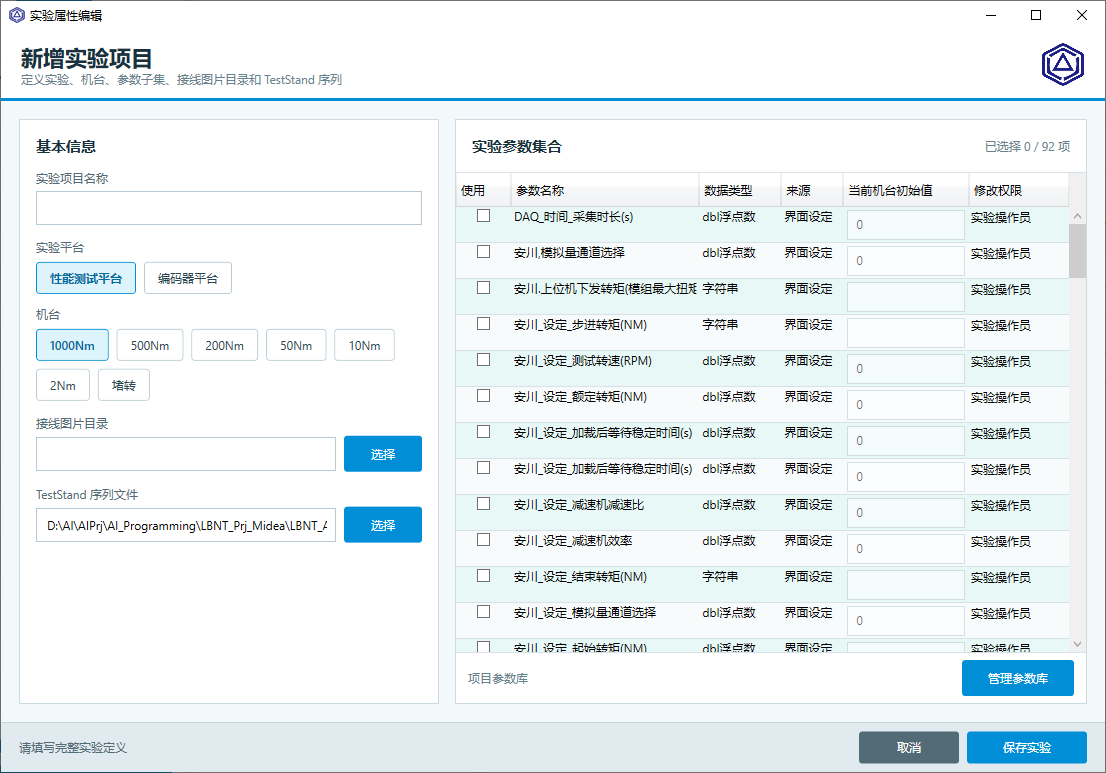Edit initial value for DAQ_时间_采集时长(s)
This screenshot has width=1106, height=773.
point(906,225)
